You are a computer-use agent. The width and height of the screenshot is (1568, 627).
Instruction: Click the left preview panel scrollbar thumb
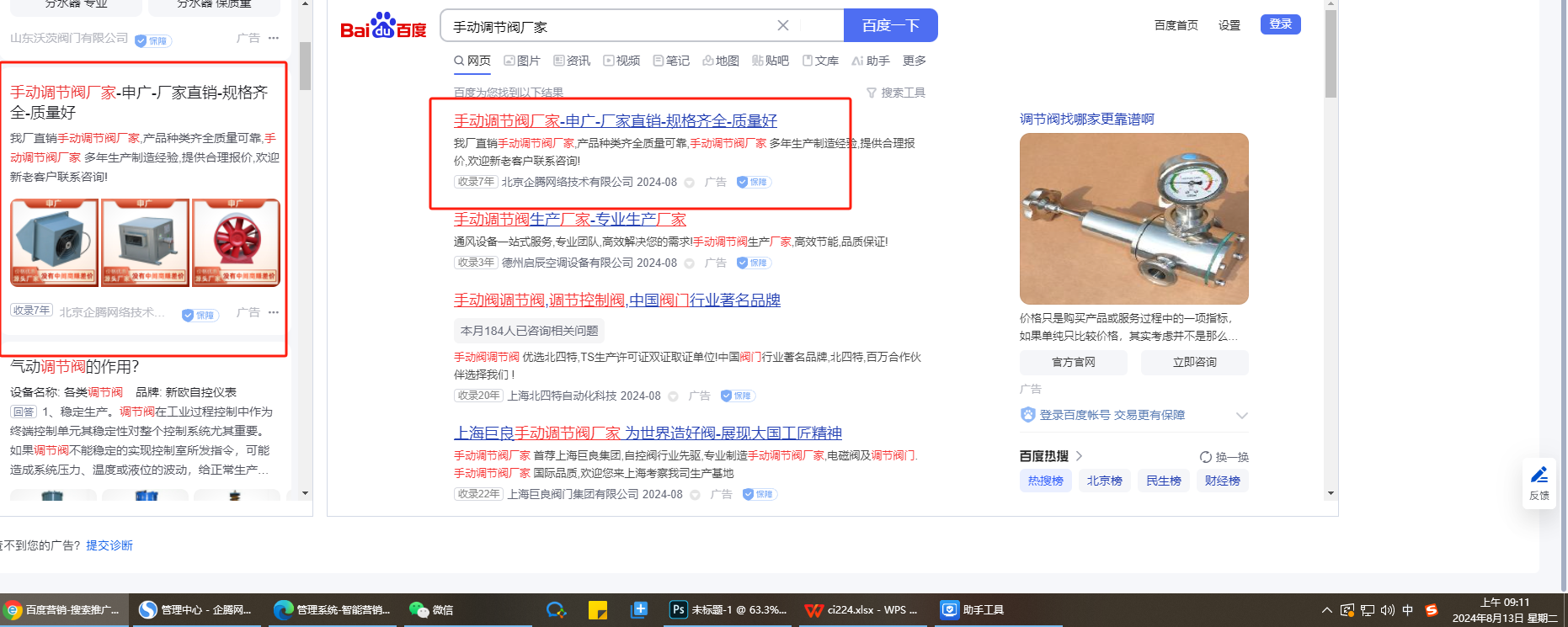305,66
